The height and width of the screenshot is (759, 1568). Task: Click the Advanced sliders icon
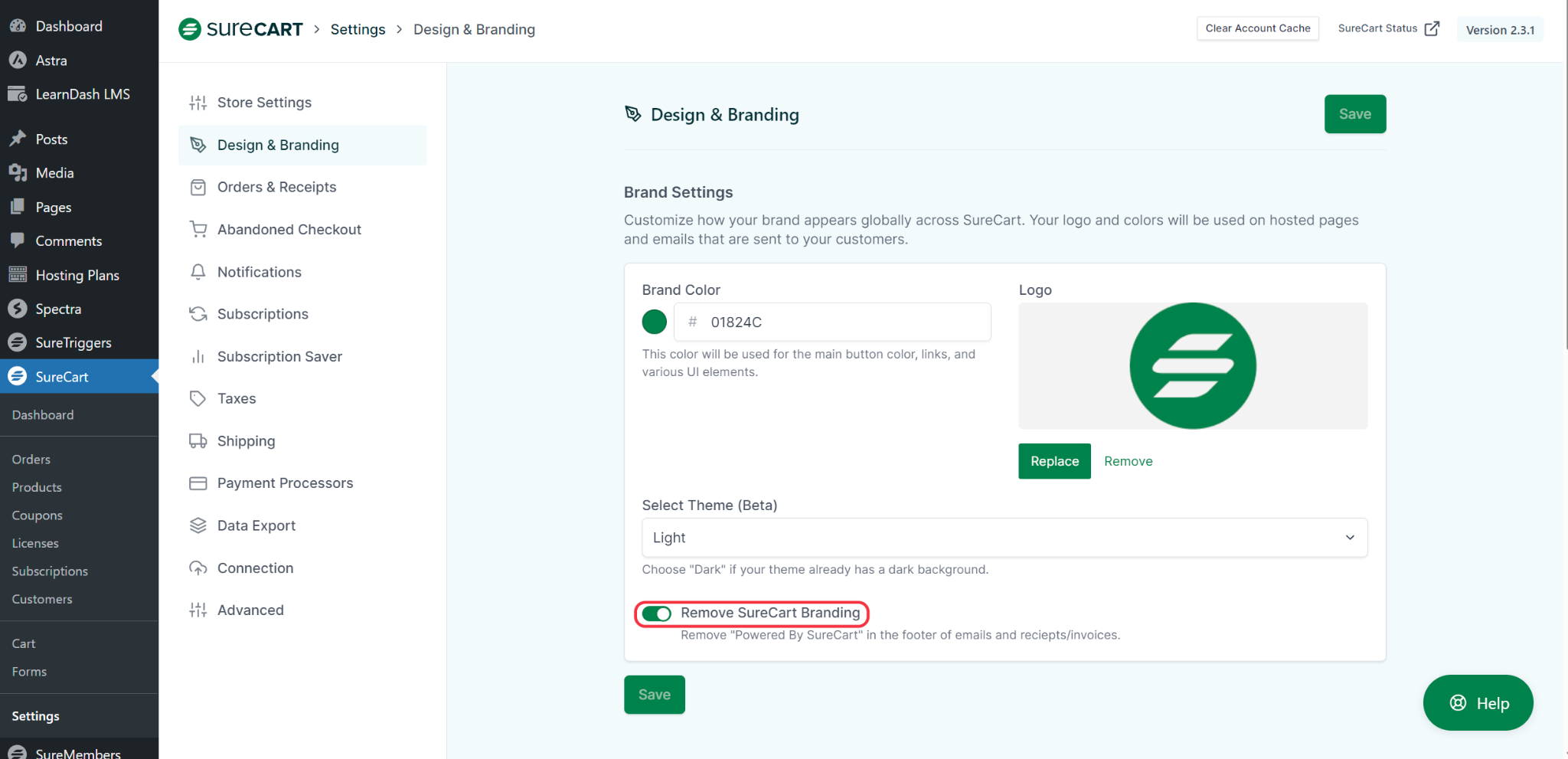[x=198, y=610]
